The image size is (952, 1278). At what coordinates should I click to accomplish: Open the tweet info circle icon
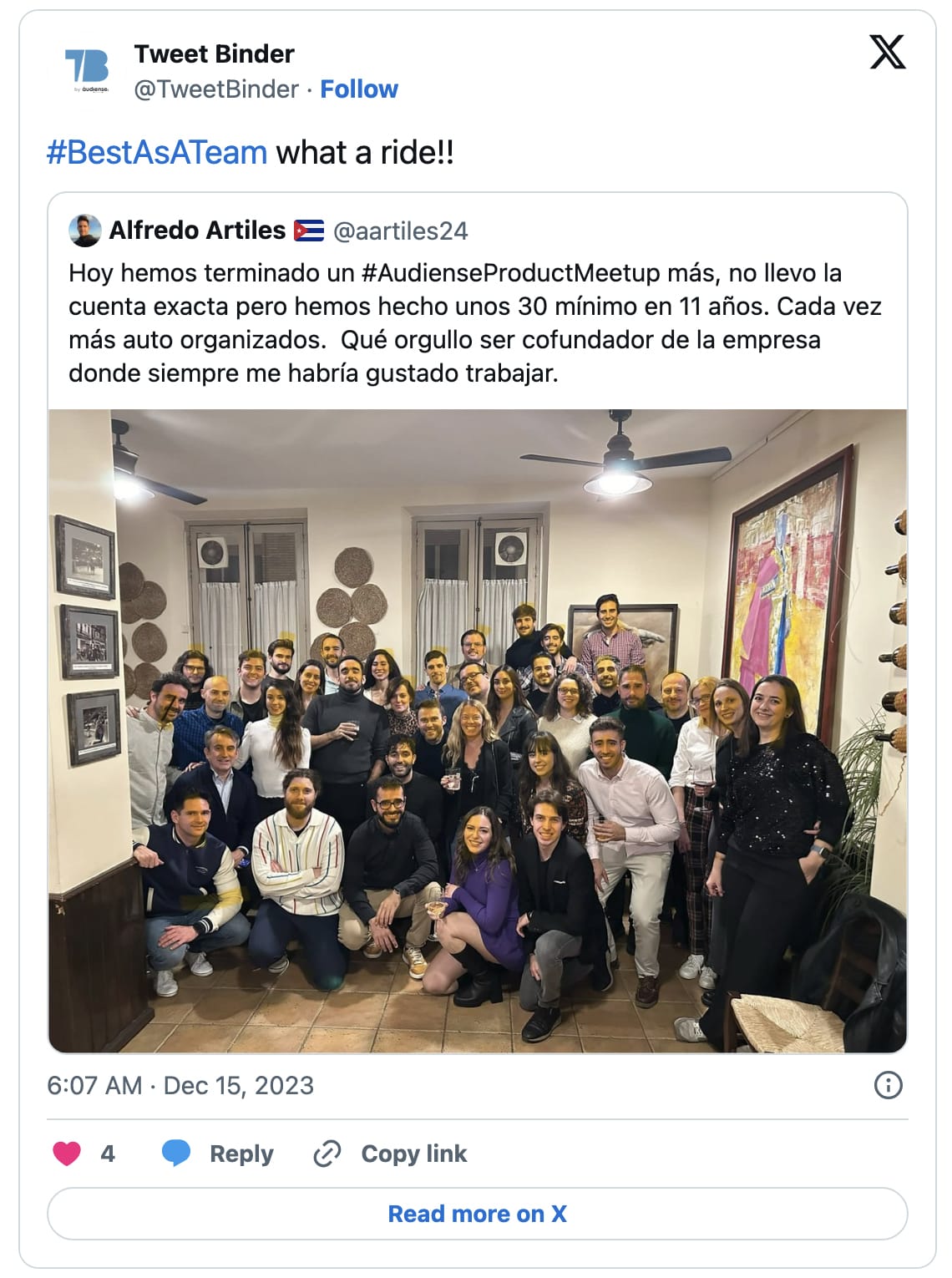(888, 1085)
